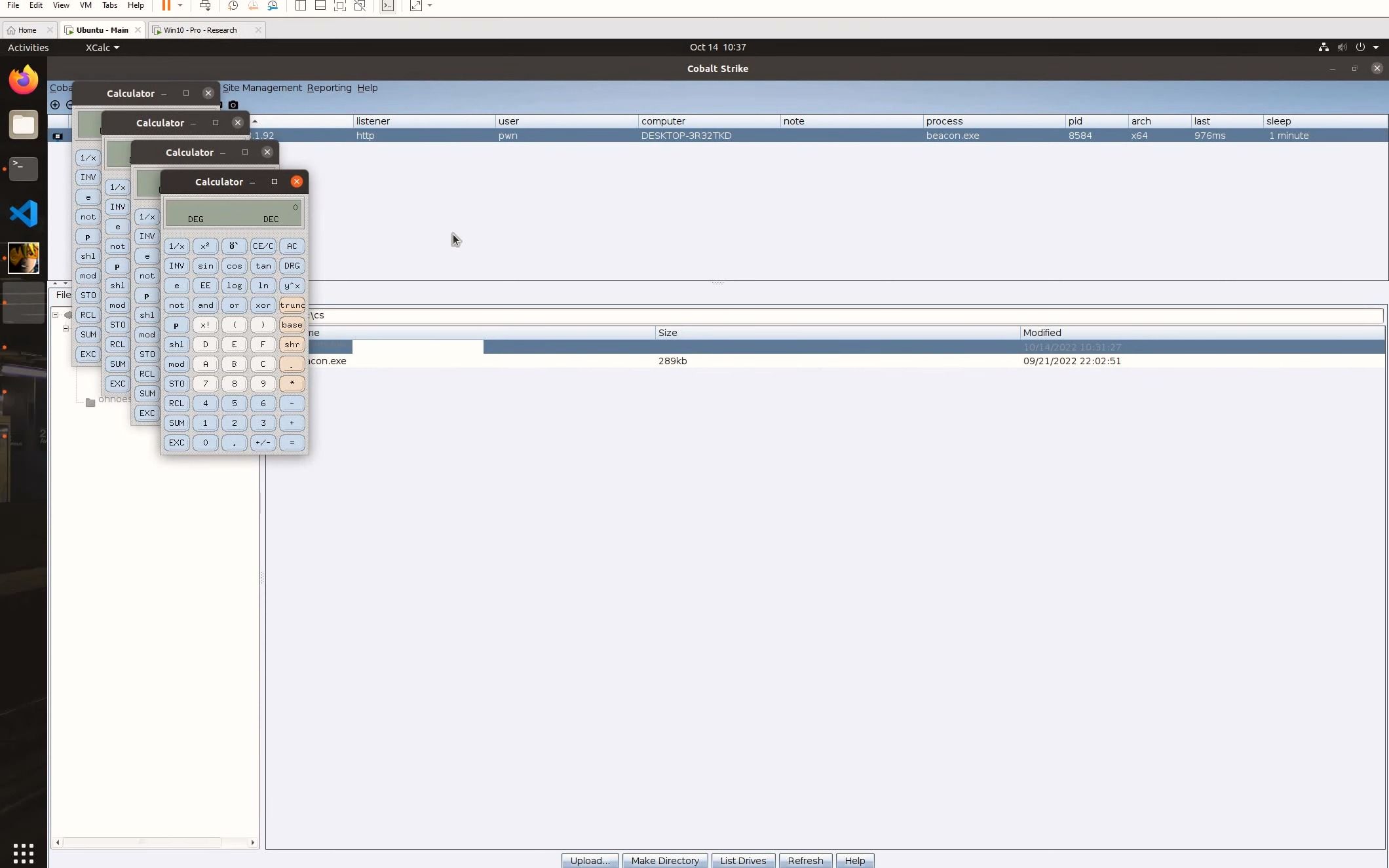Open the Cobalt Strike Help menu
This screenshot has width=1389, height=868.
coord(367,88)
